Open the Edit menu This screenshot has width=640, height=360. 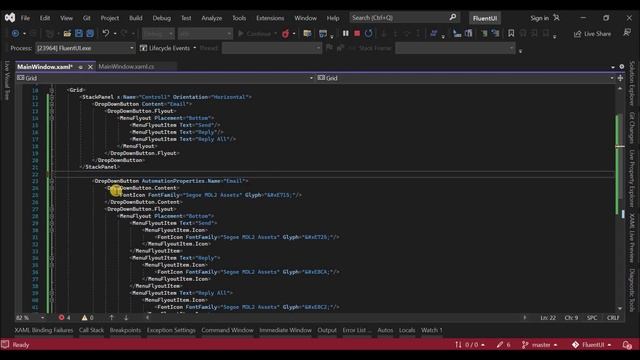pyautogui.click(x=45, y=18)
